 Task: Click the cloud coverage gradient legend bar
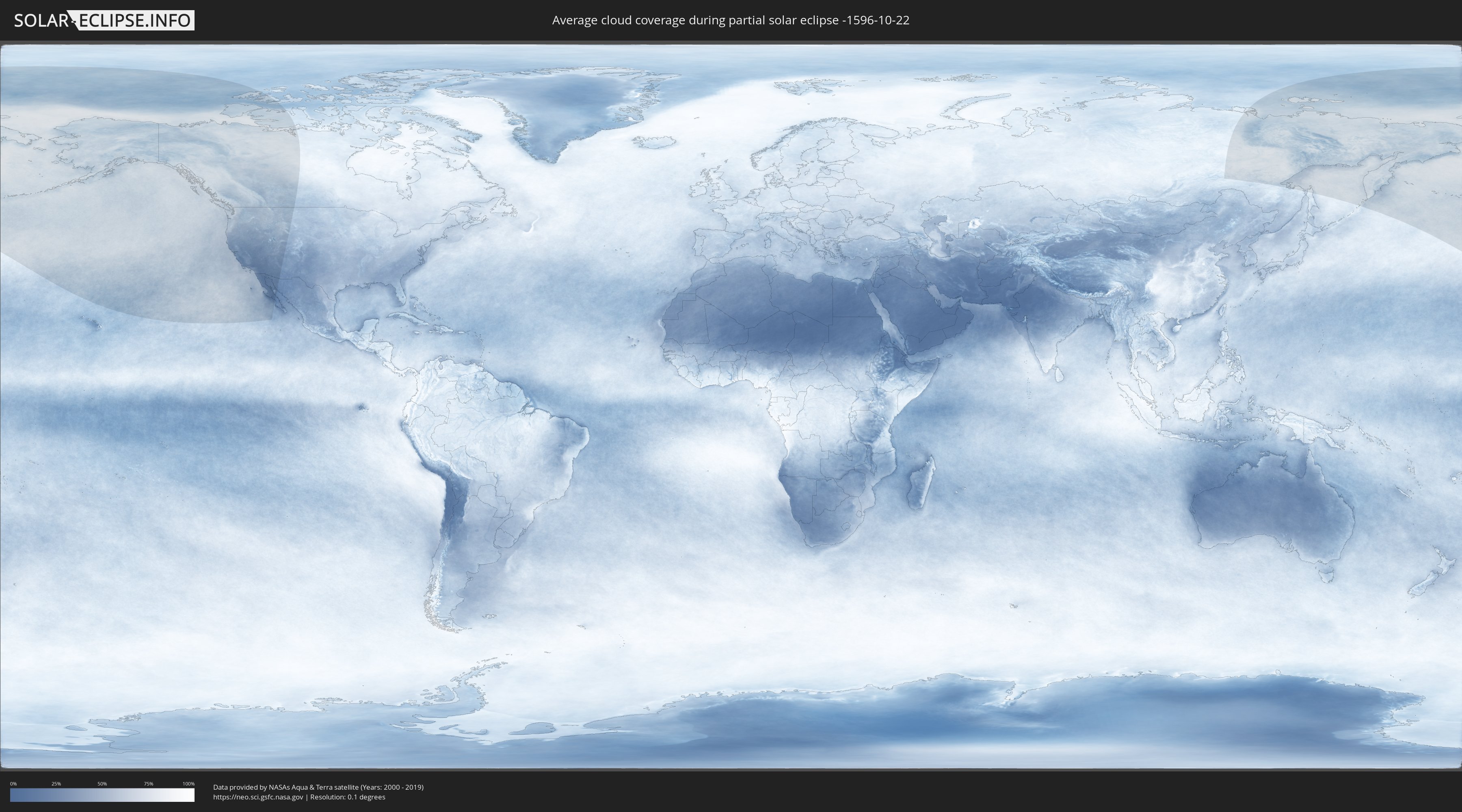[x=102, y=795]
